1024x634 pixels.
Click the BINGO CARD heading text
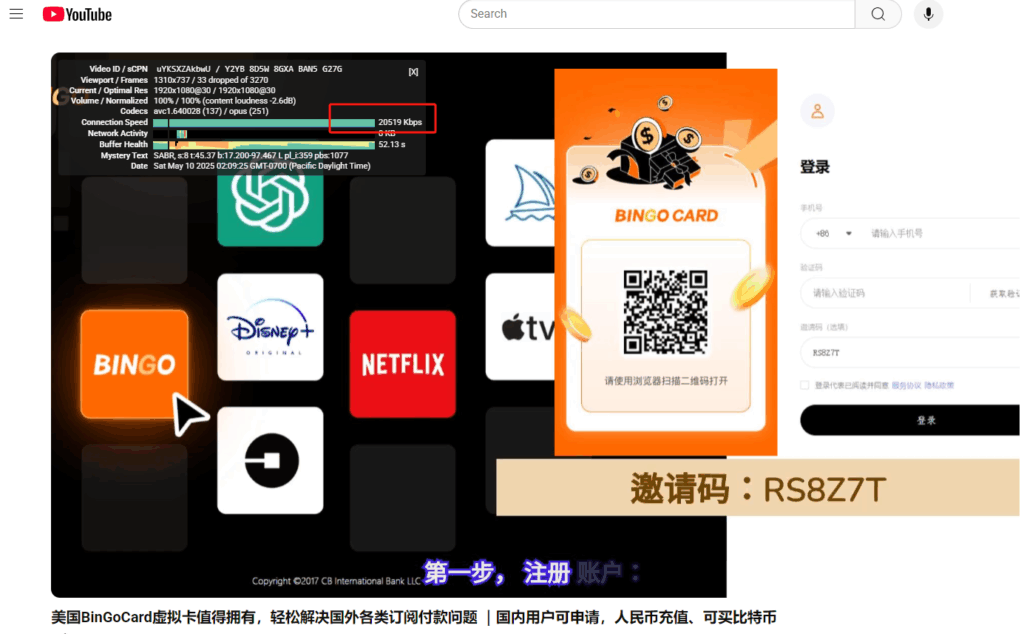coord(666,215)
